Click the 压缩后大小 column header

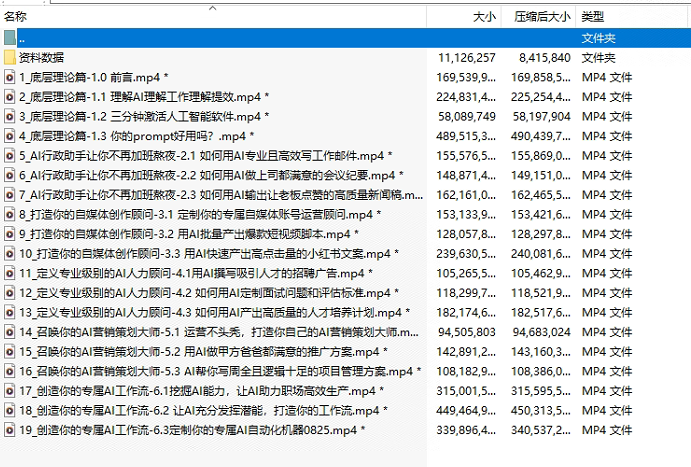tap(542, 17)
